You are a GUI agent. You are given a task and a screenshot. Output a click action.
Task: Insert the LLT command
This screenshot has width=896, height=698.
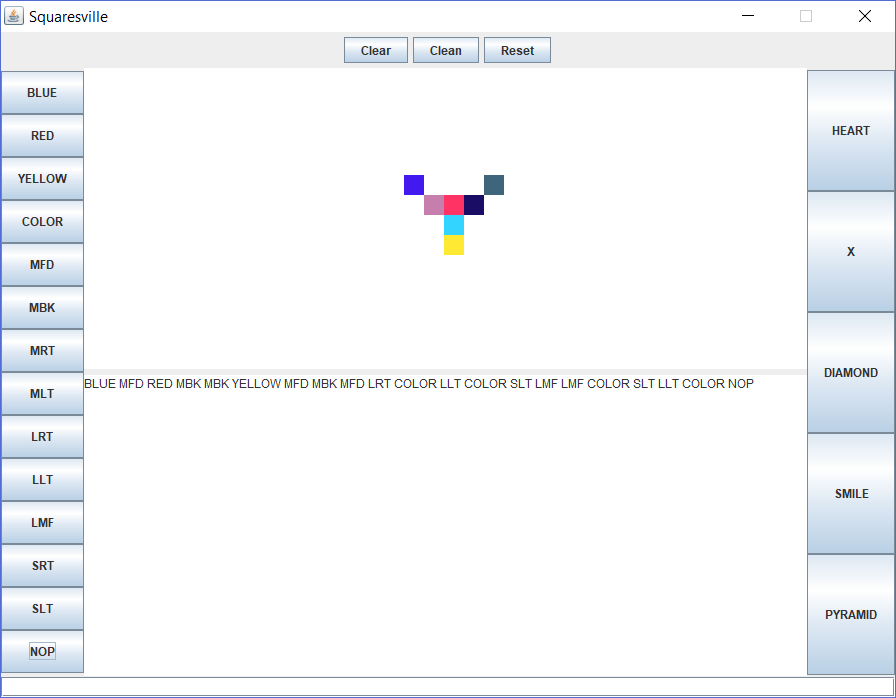click(42, 480)
